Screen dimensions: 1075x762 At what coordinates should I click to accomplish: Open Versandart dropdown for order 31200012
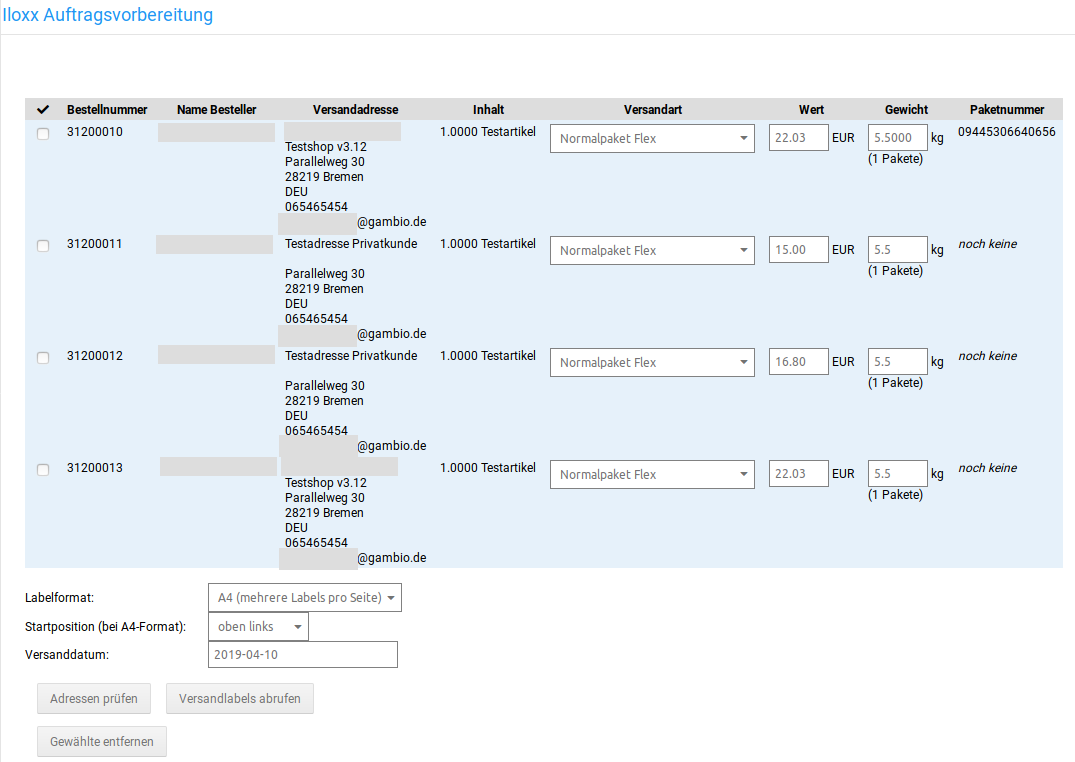click(652, 363)
